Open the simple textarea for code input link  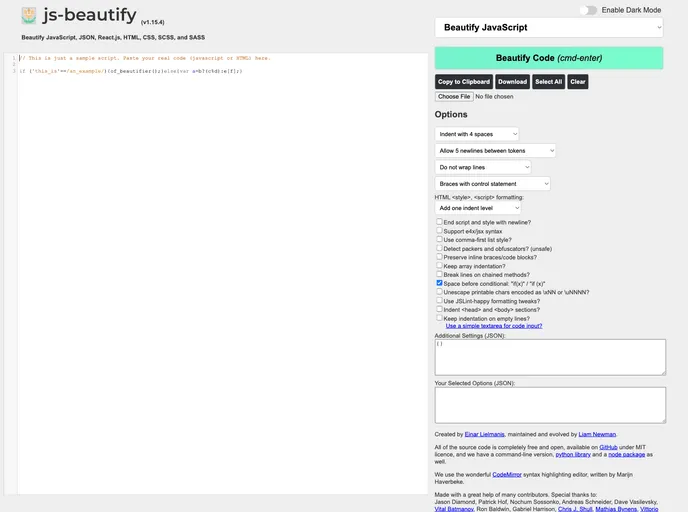[x=494, y=326]
